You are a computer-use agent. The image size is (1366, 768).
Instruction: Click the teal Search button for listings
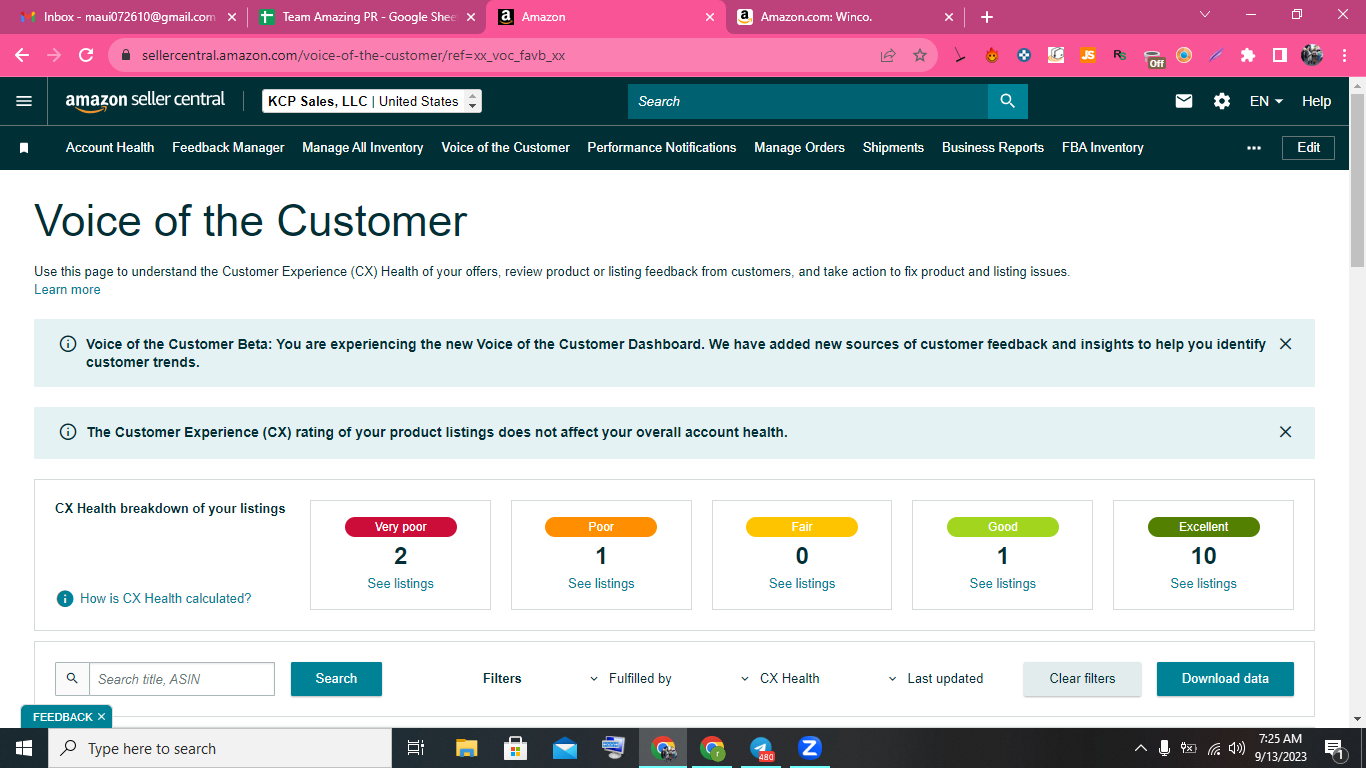click(336, 679)
